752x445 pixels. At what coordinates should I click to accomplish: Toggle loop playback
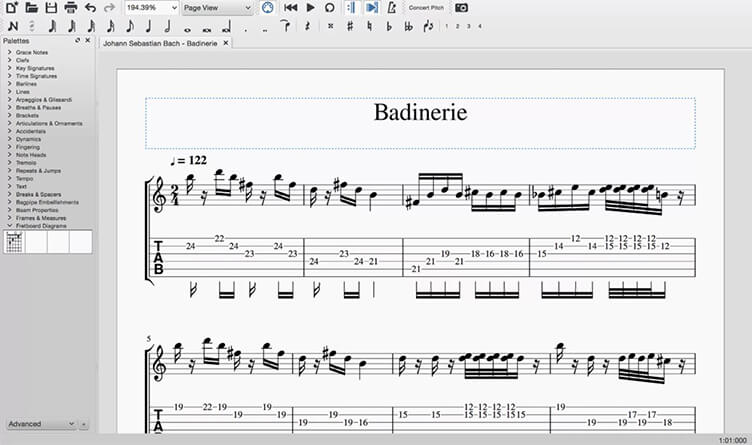tap(329, 8)
